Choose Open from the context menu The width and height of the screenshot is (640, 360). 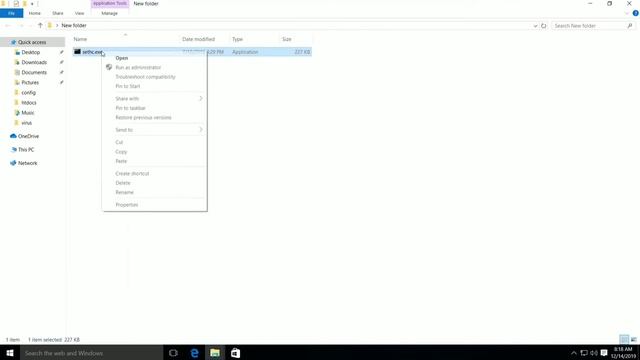(122, 58)
